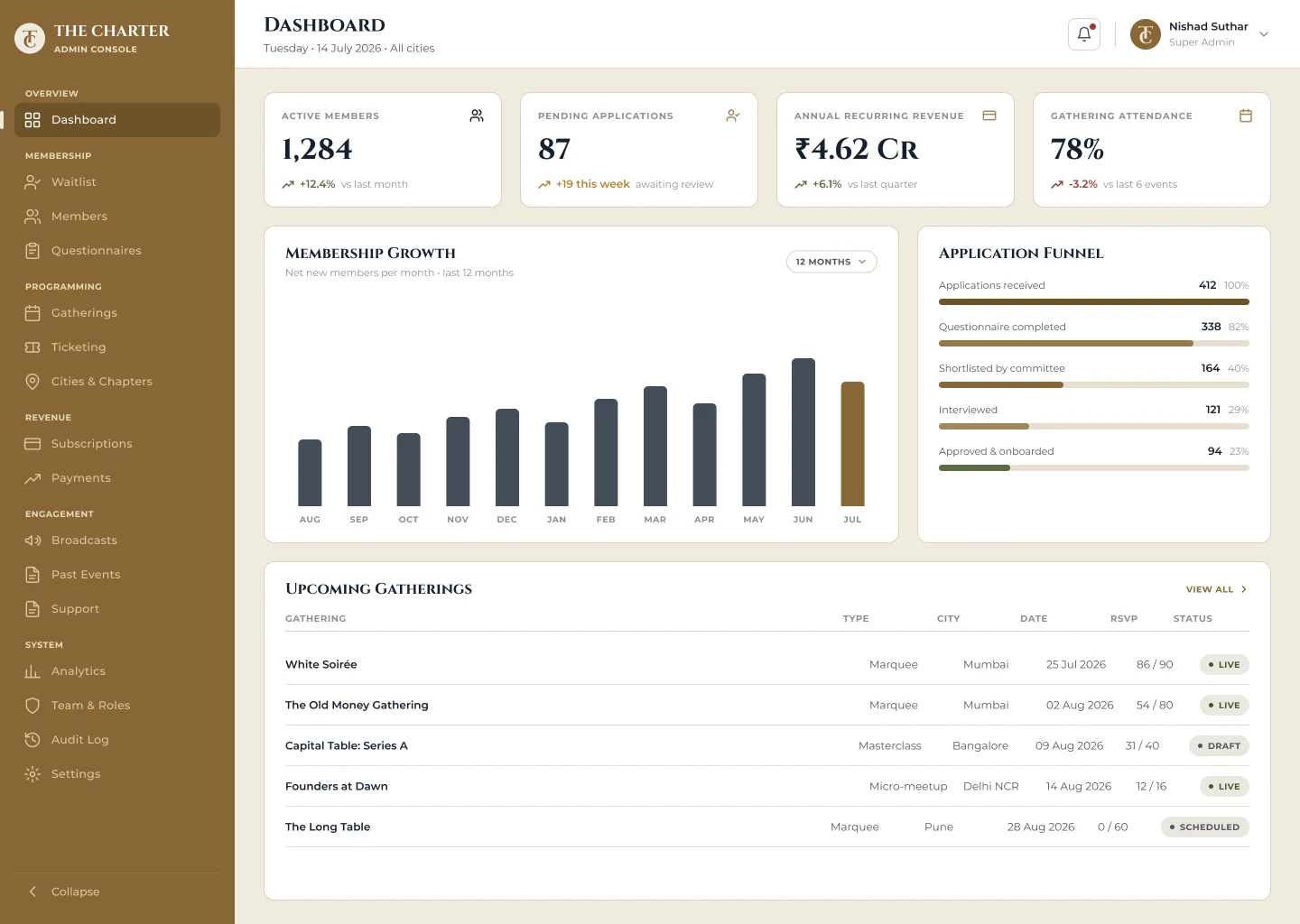Click the Ticketing ticket icon
The width and height of the screenshot is (1300, 924).
(32, 347)
